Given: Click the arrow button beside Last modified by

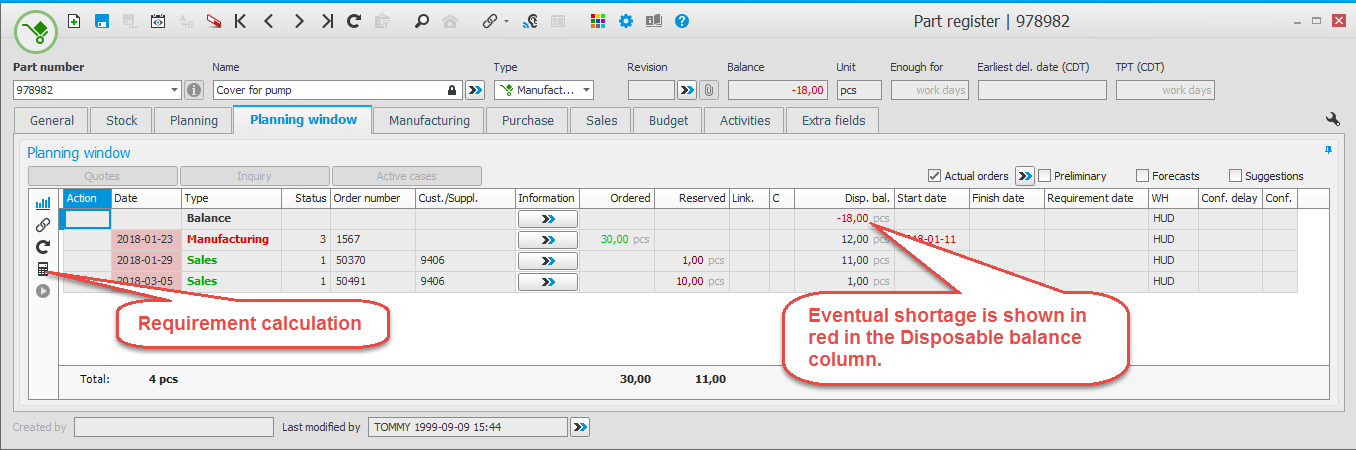Looking at the screenshot, I should 580,427.
